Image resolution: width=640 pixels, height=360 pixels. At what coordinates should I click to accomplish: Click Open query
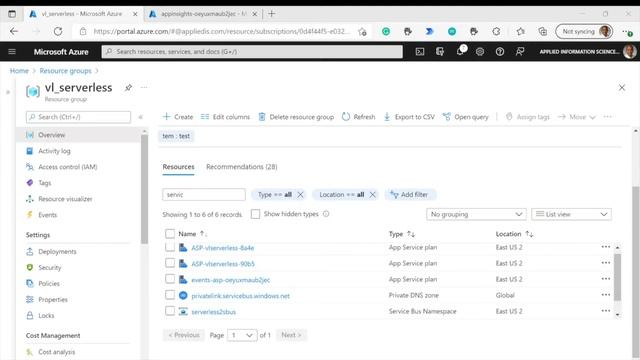click(465, 117)
